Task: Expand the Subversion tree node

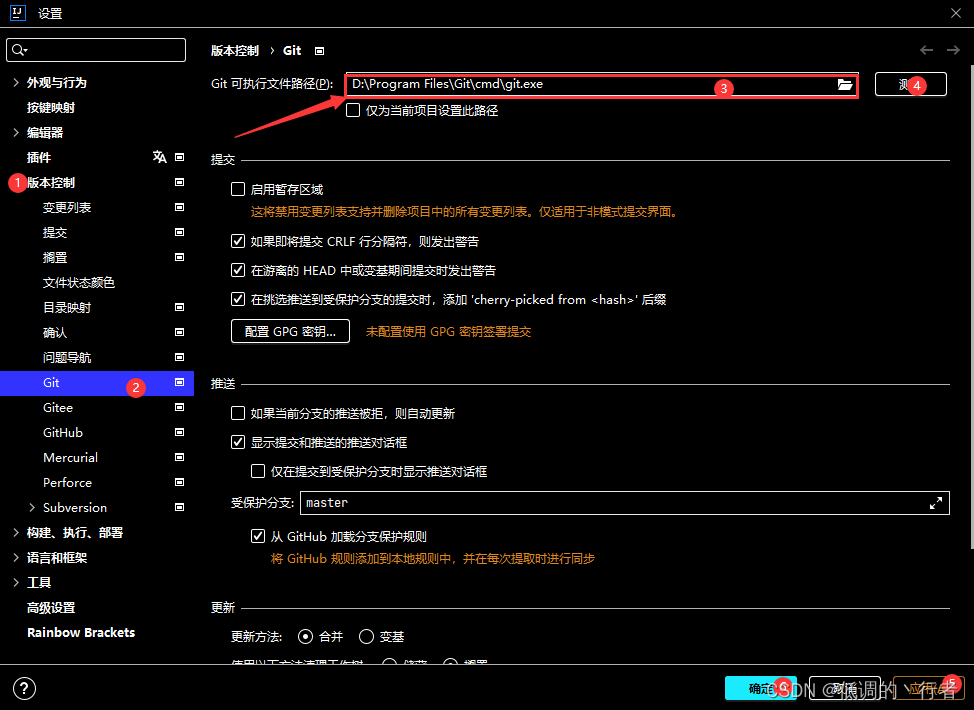Action: pos(32,507)
